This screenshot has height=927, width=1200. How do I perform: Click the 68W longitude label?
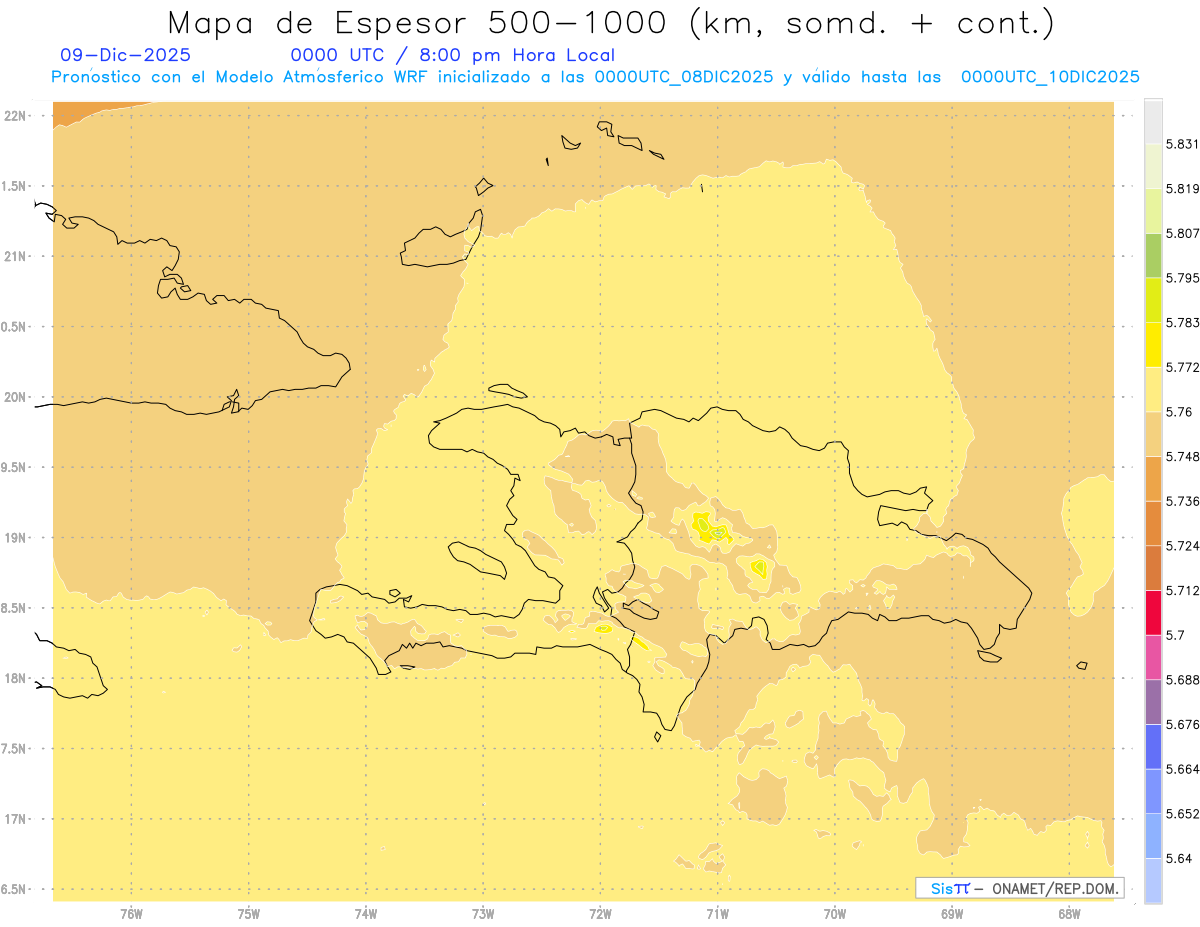click(1069, 914)
